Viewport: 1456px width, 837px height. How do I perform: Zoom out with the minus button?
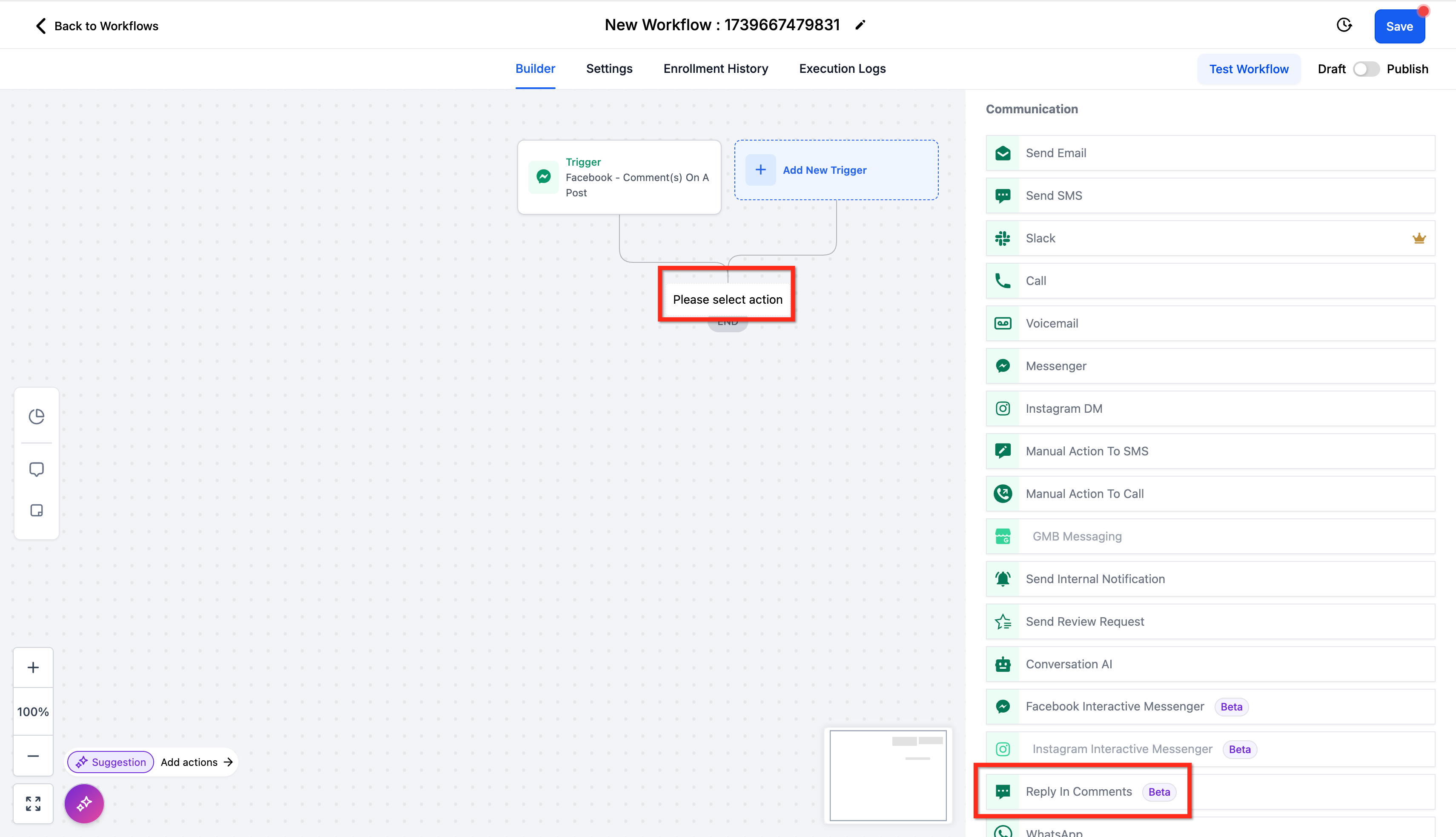[33, 756]
